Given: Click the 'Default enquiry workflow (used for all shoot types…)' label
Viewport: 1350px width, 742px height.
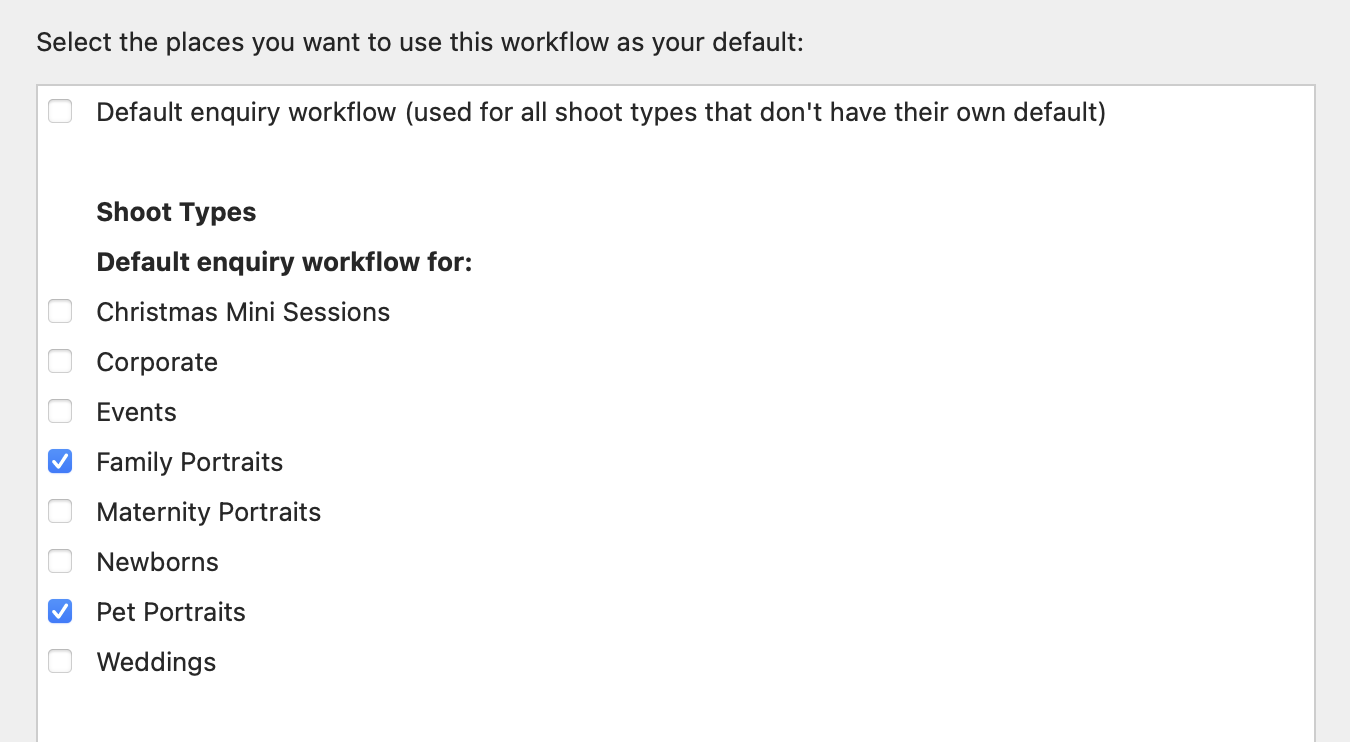Looking at the screenshot, I should pos(600,112).
